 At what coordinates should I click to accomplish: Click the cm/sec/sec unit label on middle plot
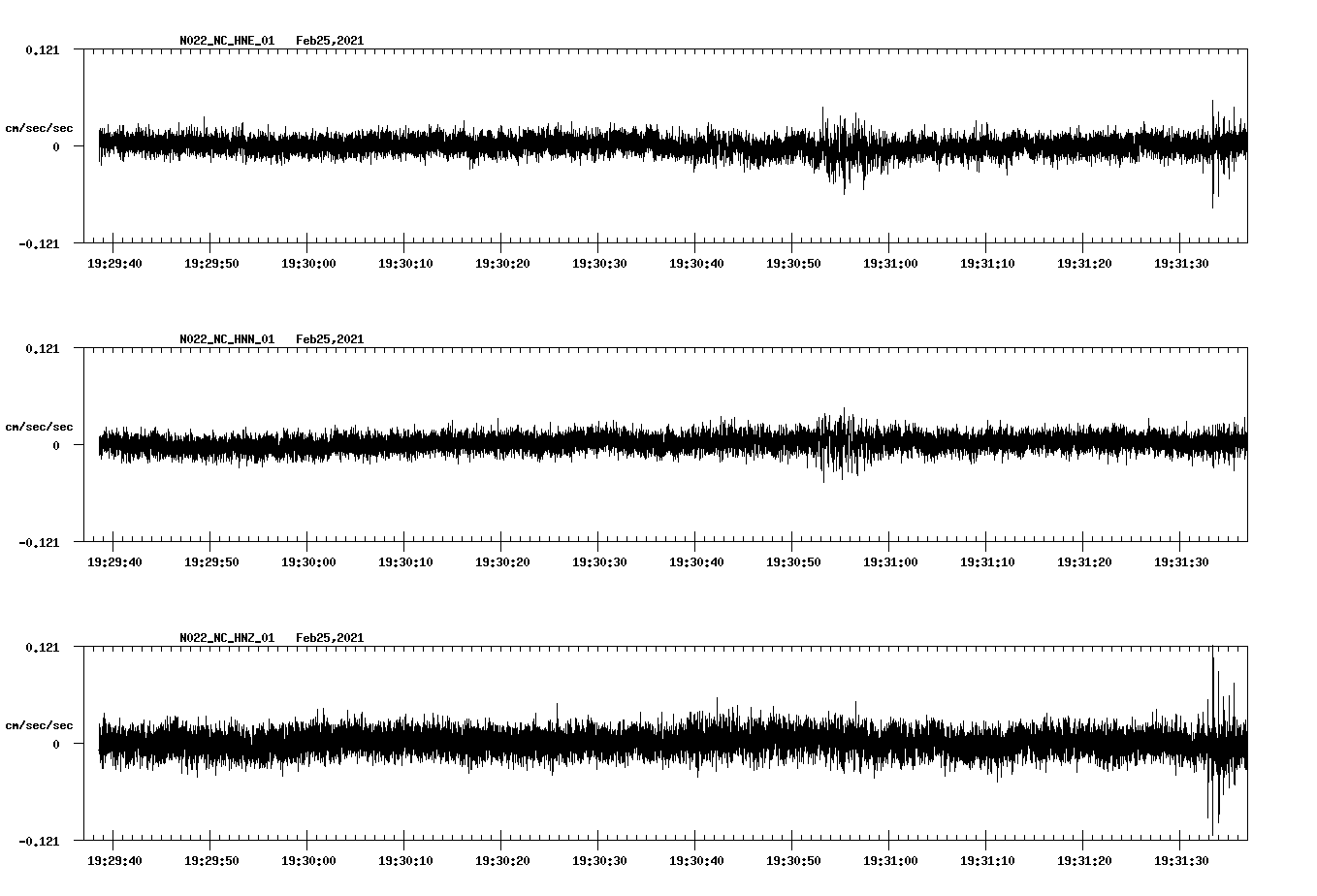(x=40, y=426)
